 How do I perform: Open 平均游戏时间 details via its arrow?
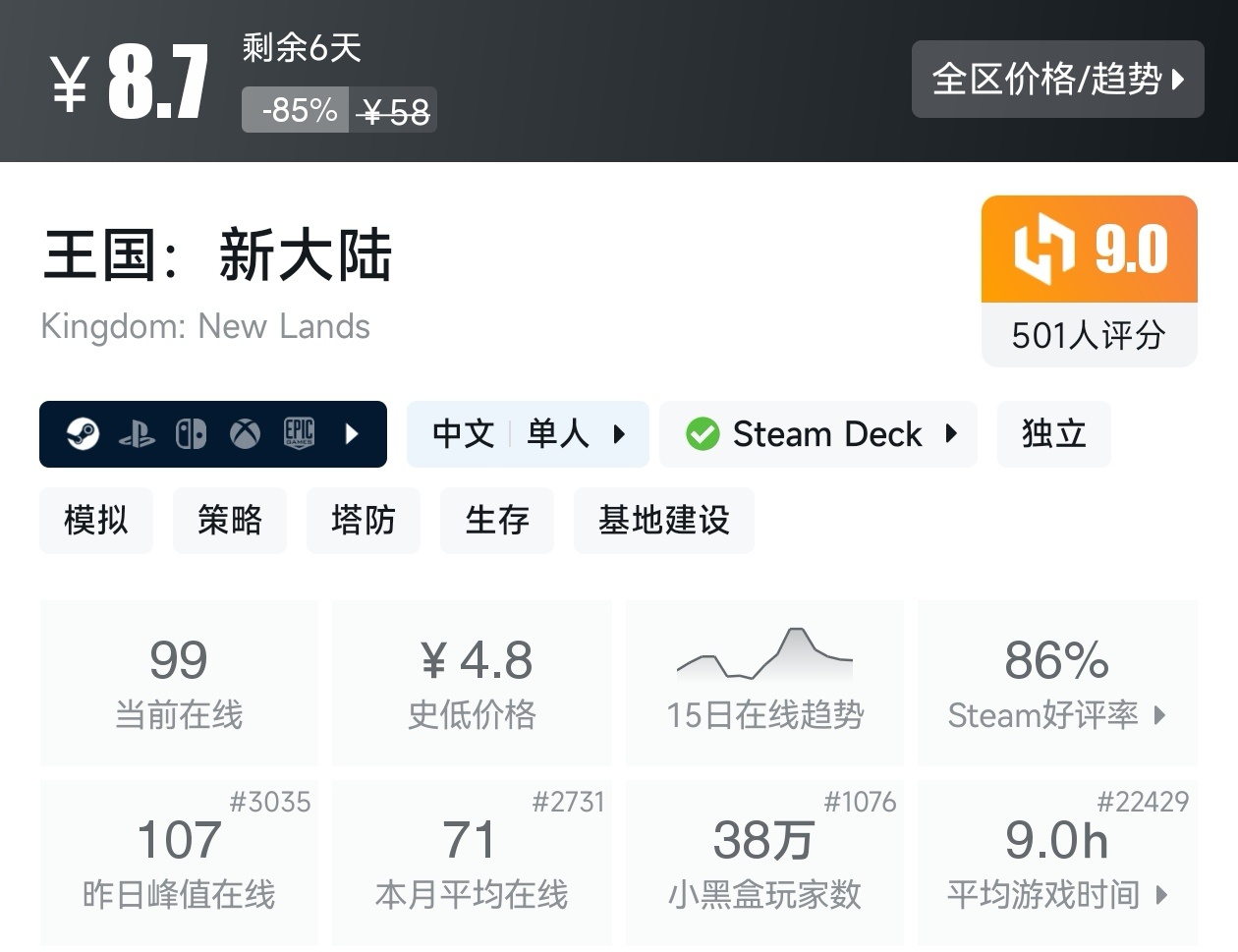[1159, 896]
